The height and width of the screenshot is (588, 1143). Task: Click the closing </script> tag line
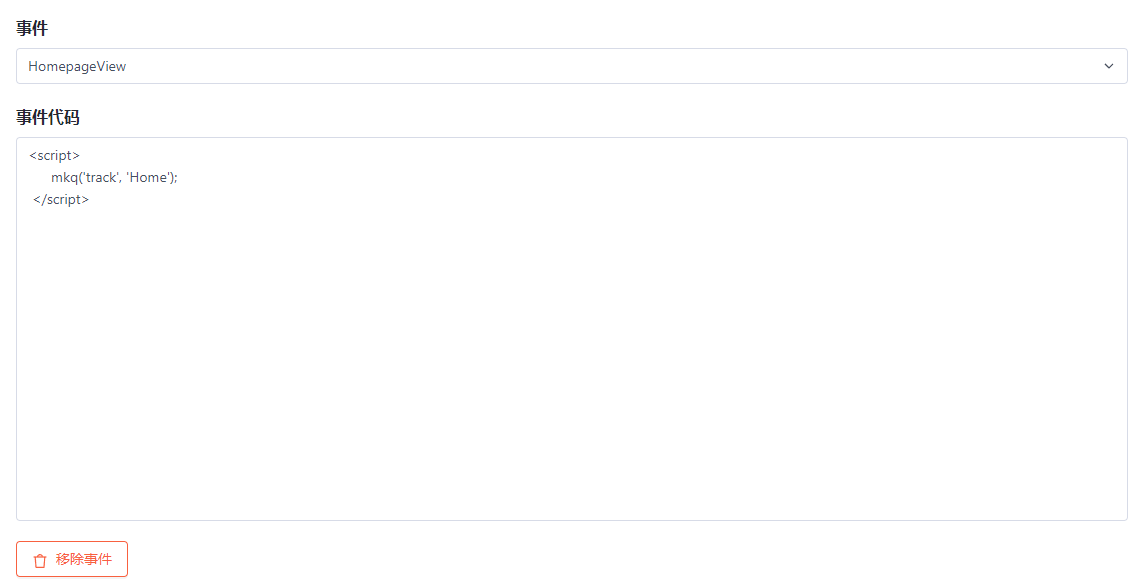coord(61,199)
